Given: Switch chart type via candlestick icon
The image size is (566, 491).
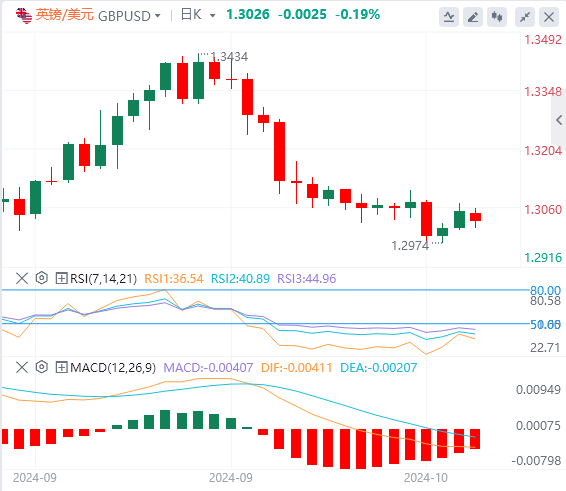Looking at the screenshot, I should [x=497, y=17].
